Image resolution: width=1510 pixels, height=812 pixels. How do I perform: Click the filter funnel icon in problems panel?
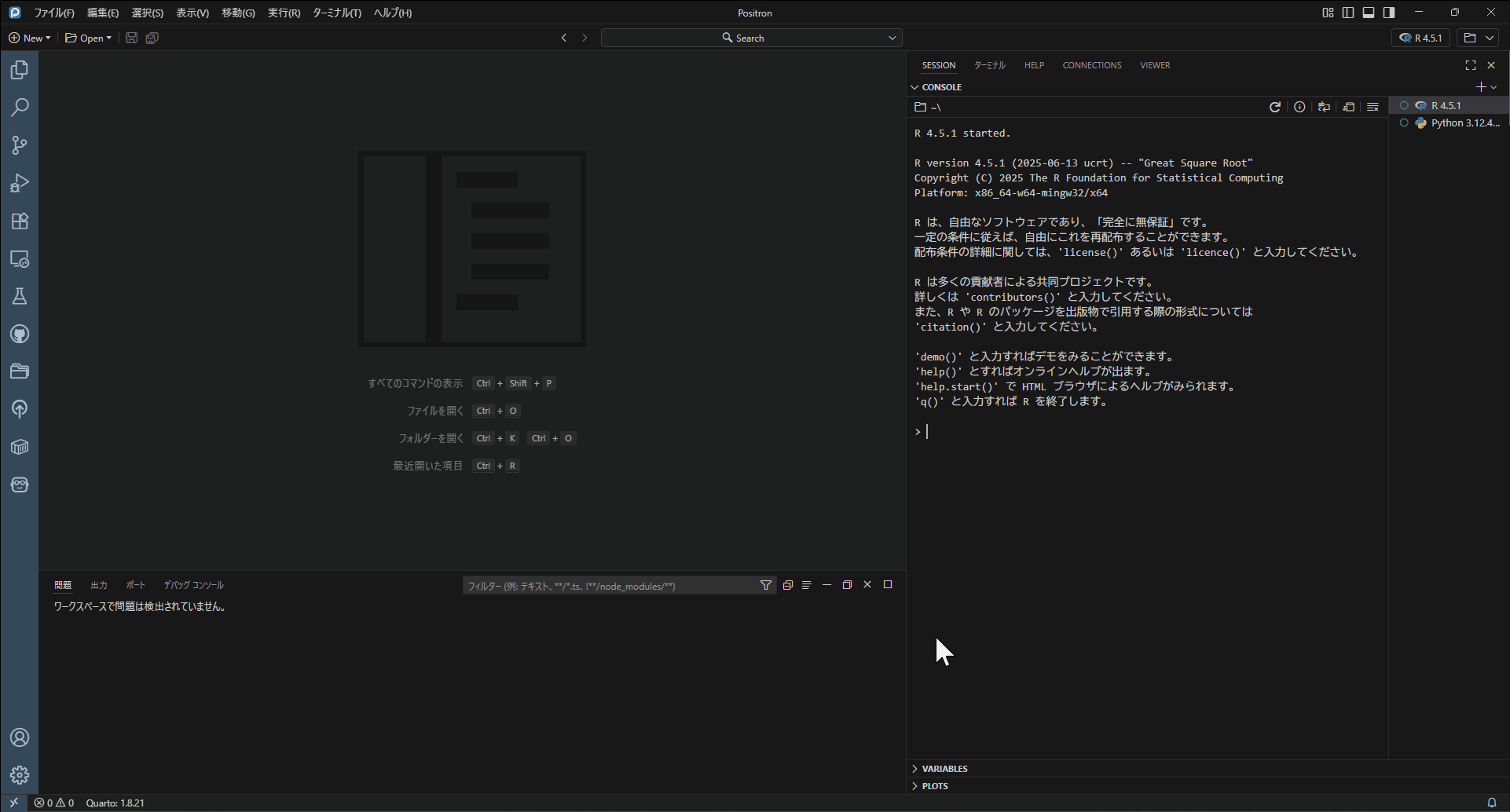point(766,585)
